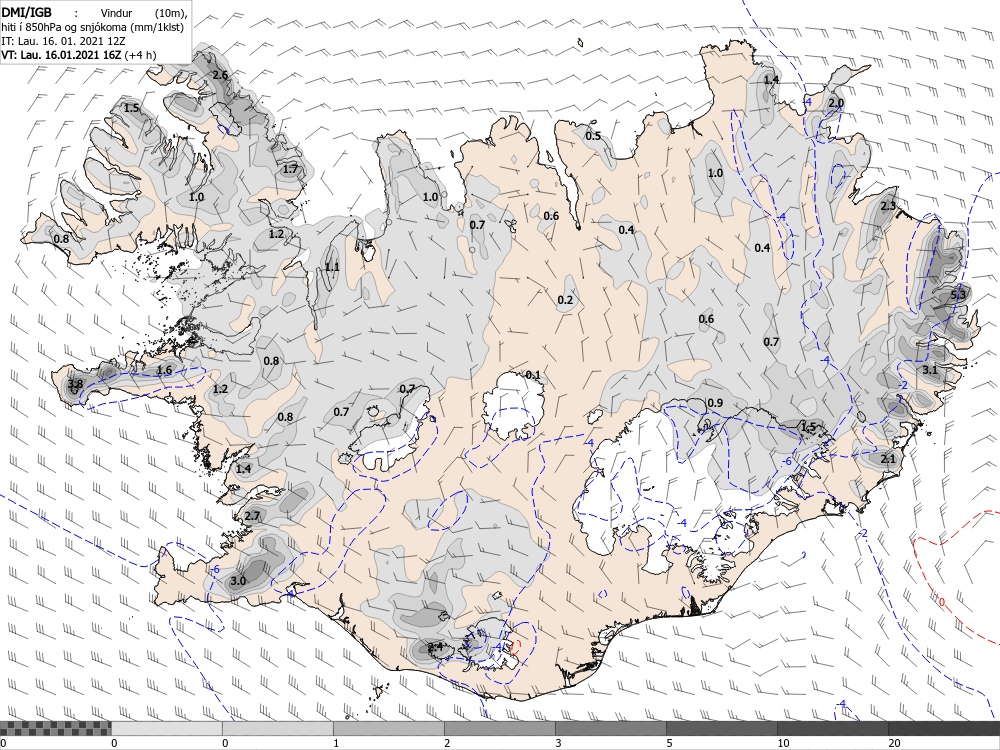Click the 2.3 snowfall value in the northeast
Screen dimensions: 1000x750
[x=888, y=206]
